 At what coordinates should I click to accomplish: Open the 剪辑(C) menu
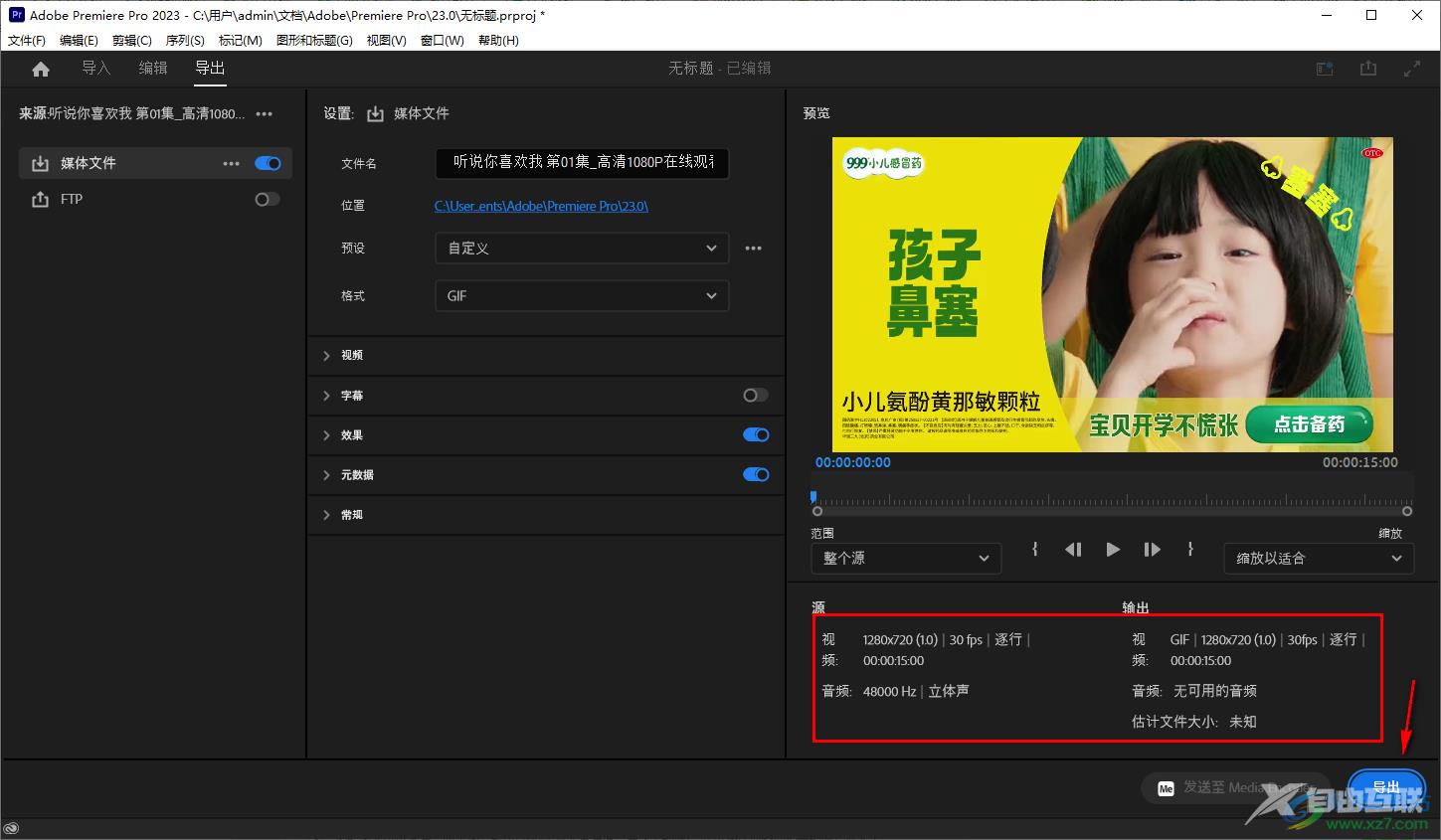(132, 41)
